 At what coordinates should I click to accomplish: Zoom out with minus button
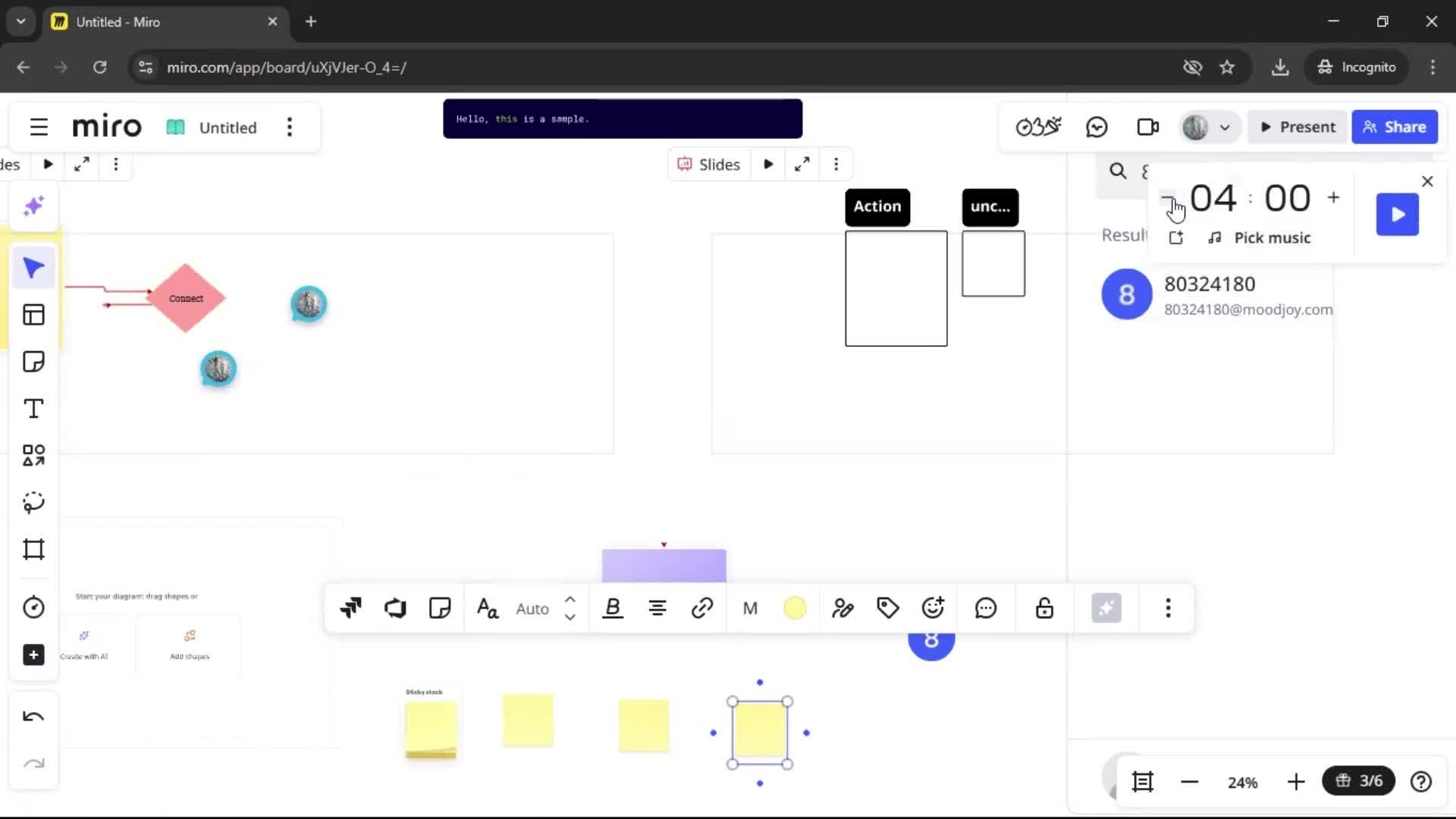[x=1189, y=782]
